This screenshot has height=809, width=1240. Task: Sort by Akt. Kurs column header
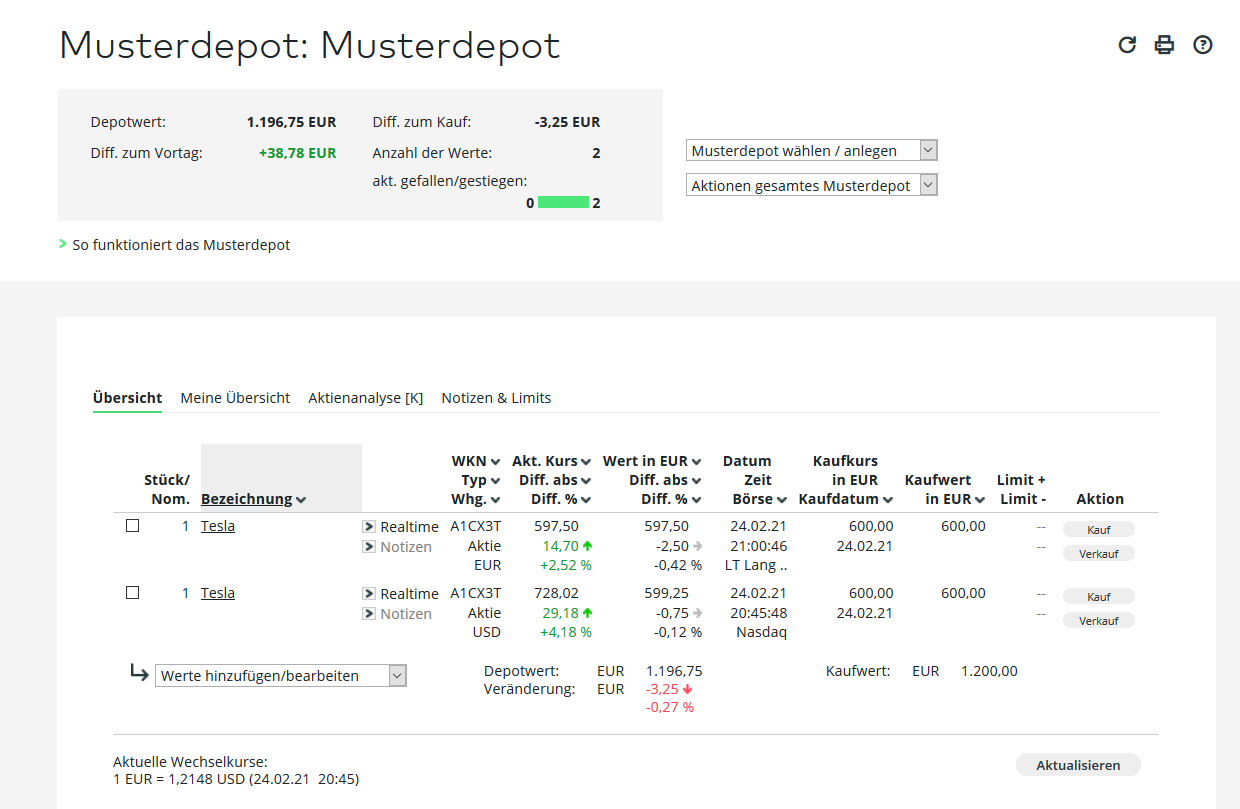[552, 461]
